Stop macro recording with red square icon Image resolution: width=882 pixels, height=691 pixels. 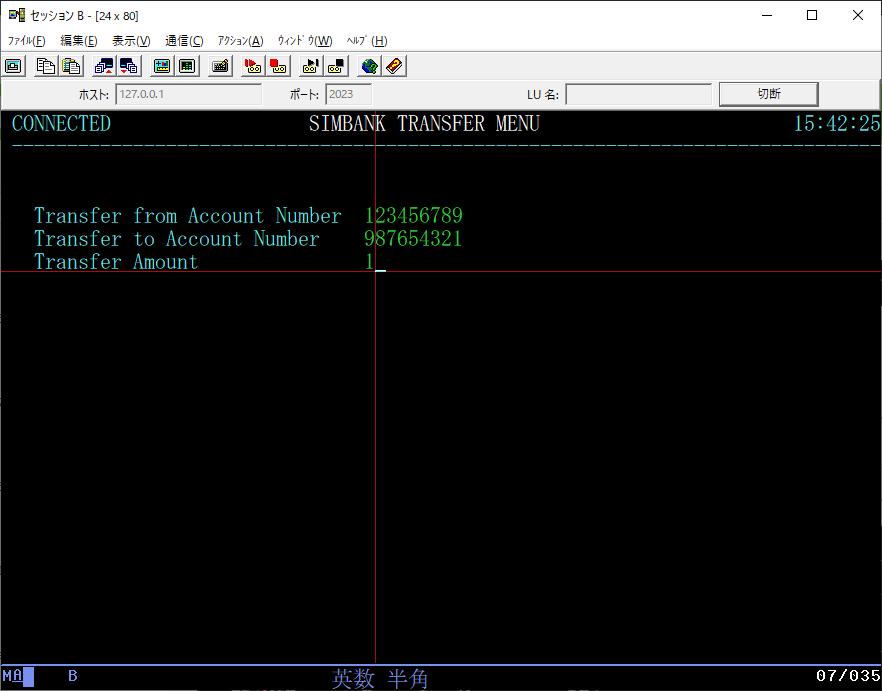click(x=278, y=66)
